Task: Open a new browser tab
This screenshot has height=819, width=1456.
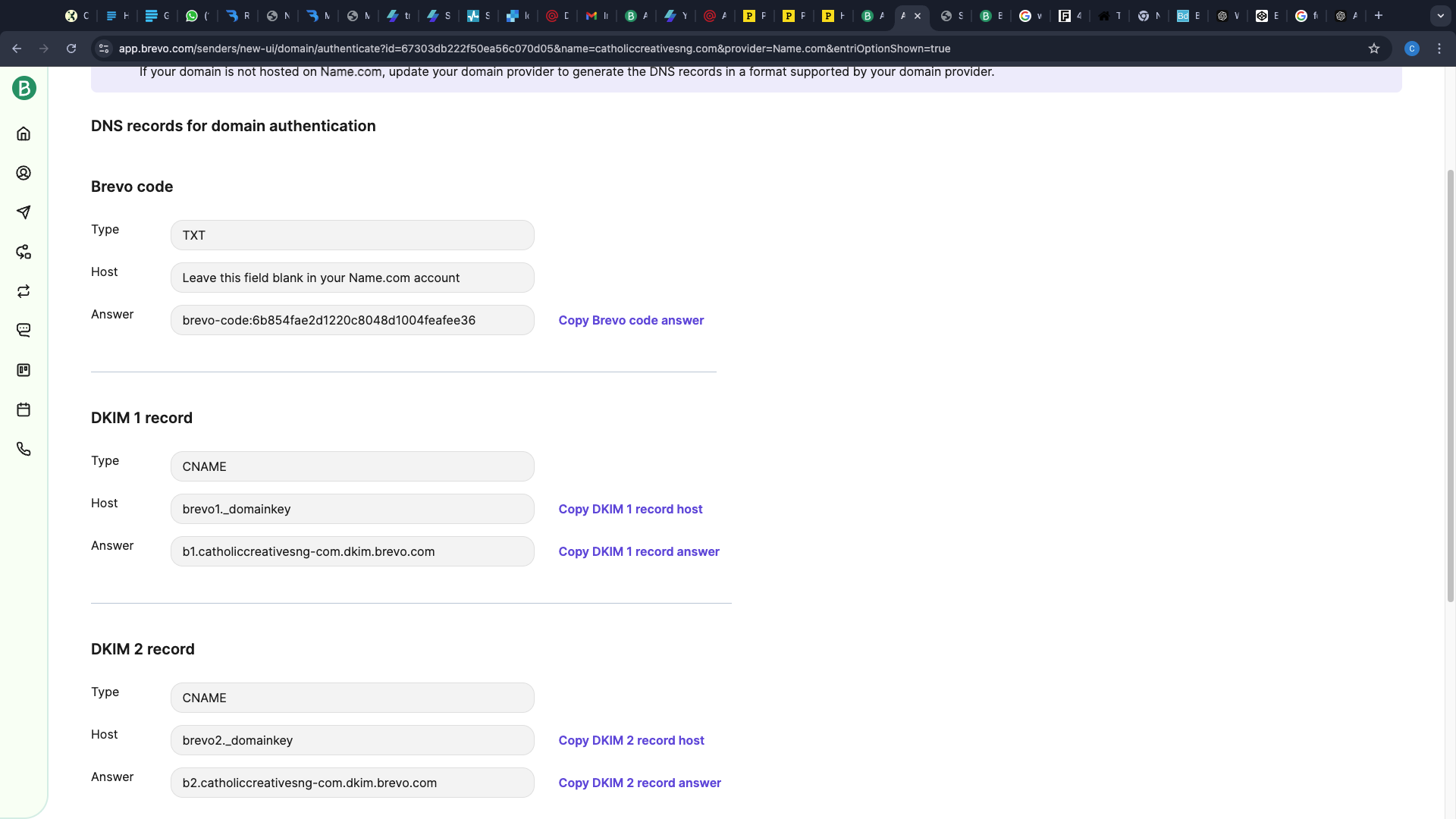Action: click(x=1379, y=15)
